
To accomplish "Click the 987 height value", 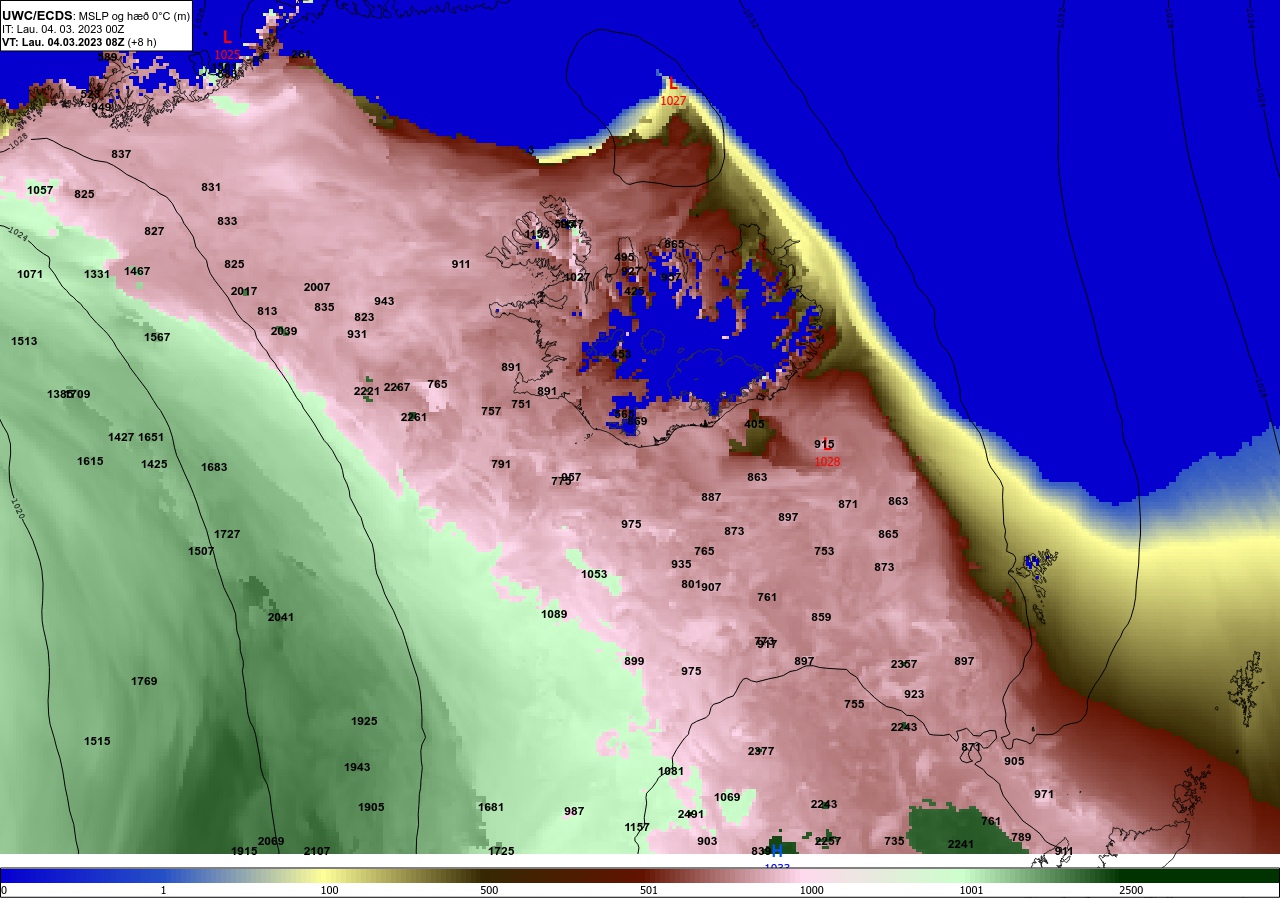I will pos(574,811).
